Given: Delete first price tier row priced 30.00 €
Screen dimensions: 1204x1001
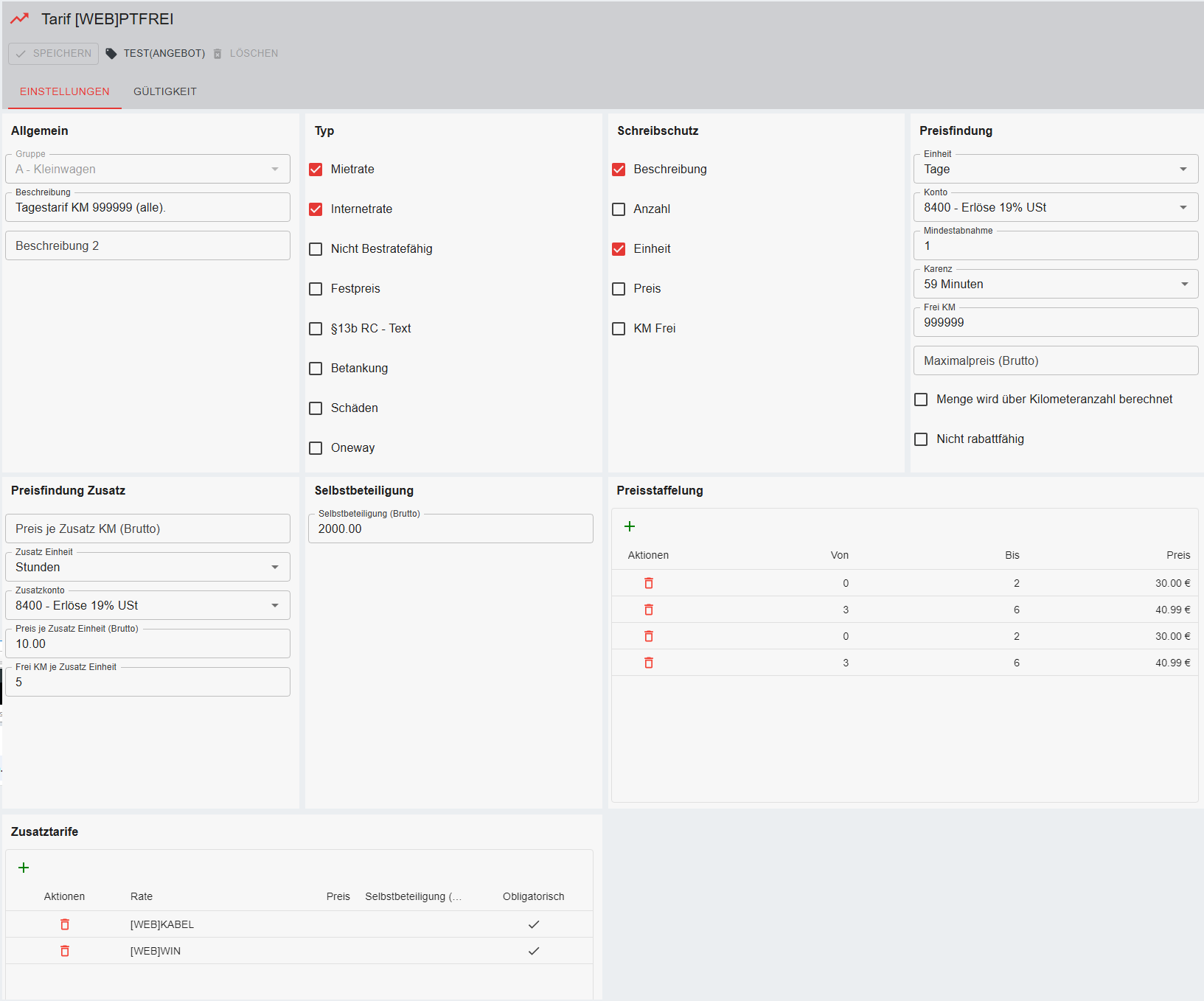Looking at the screenshot, I should (649, 583).
